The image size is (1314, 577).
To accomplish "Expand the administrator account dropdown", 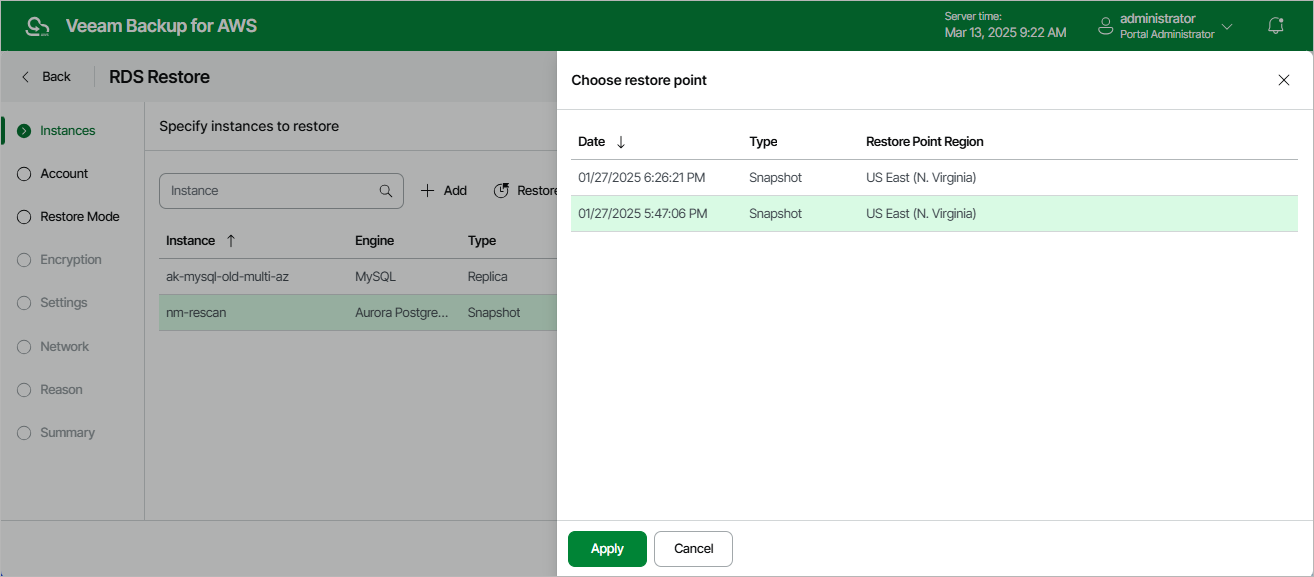I will [x=1227, y=26].
